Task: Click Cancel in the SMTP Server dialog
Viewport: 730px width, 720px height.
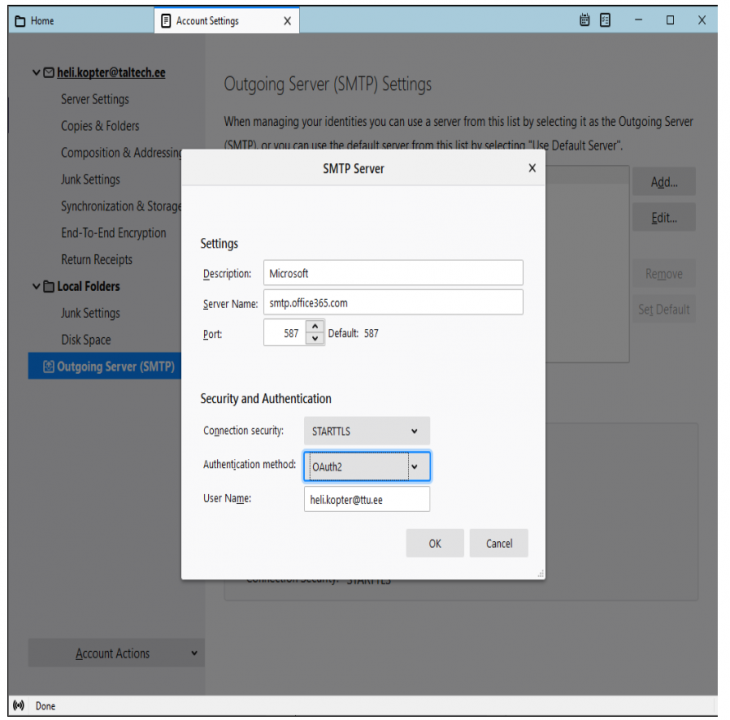Action: pyautogui.click(x=499, y=543)
